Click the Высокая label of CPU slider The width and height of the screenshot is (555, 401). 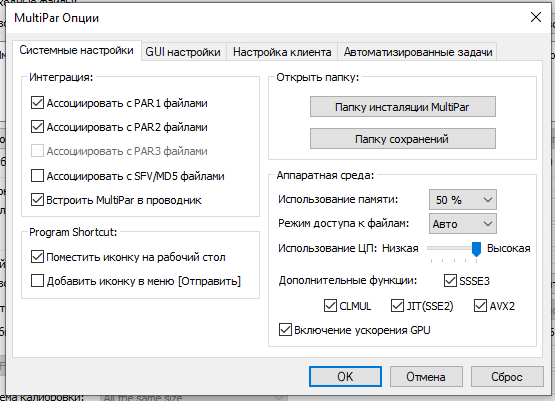coord(509,248)
